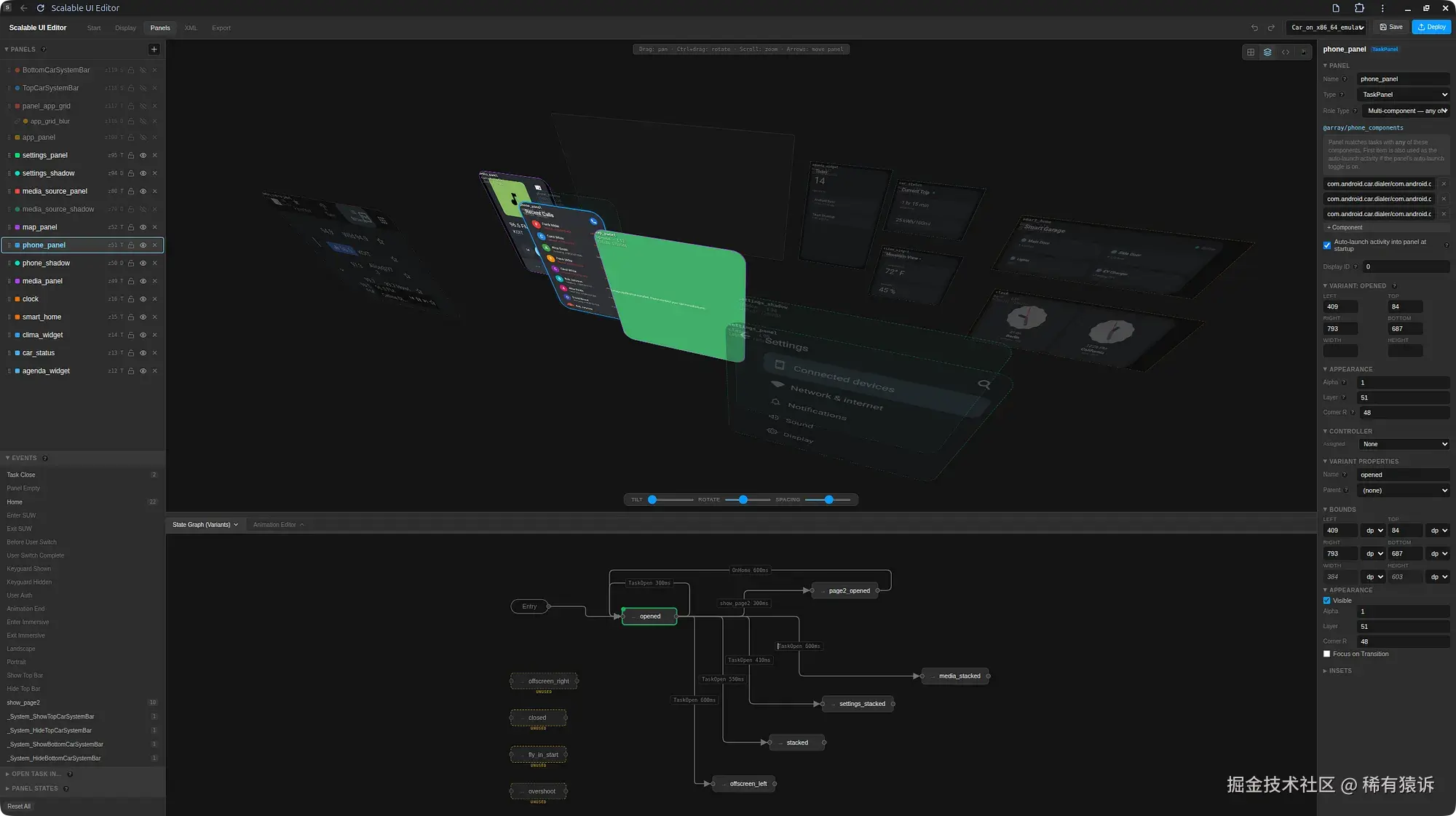The width and height of the screenshot is (1456, 816).
Task: Open the code view brackets icon
Action: click(x=1286, y=52)
